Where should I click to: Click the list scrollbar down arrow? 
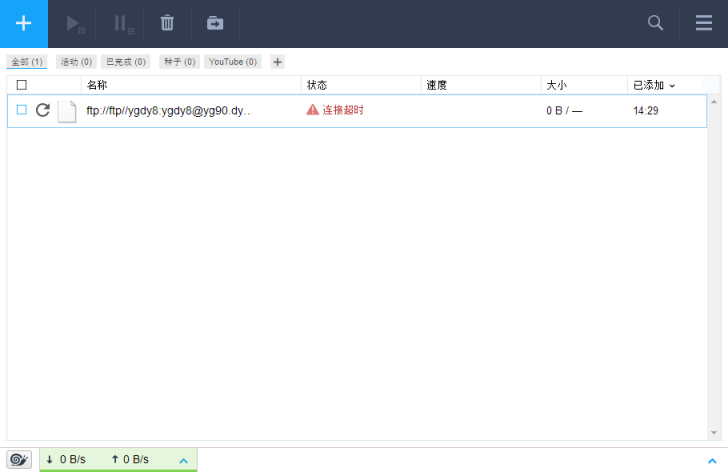pos(714,433)
